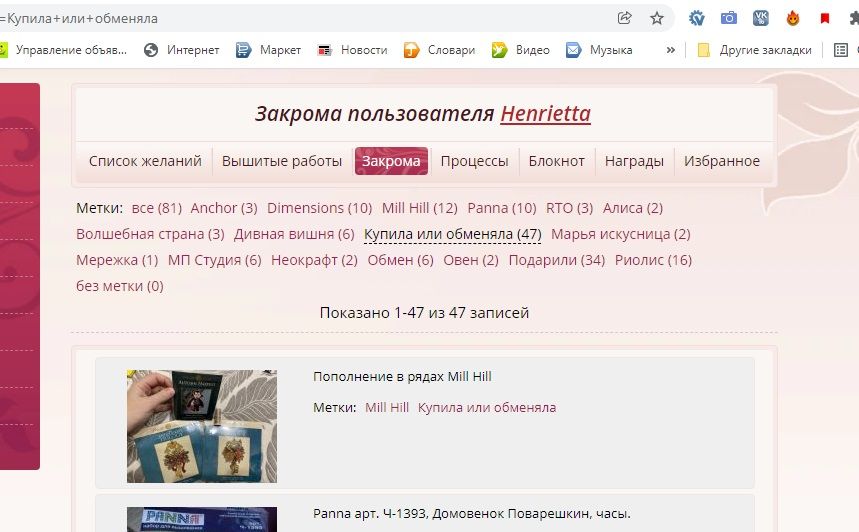Open the Маркет bookmark
859x532 pixels.
point(269,50)
